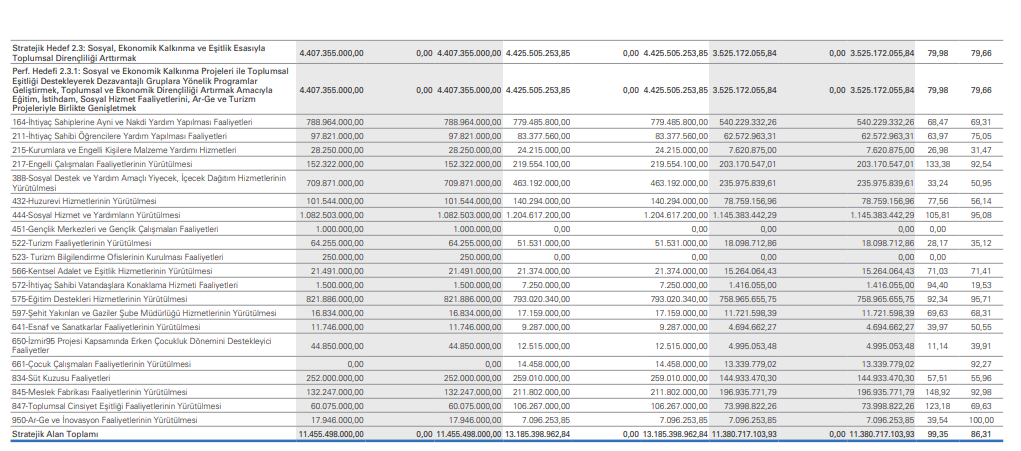Select the Stratejik Hedef 2.3 heading row
Viewport: 1021px width, 451px height.
140,53
